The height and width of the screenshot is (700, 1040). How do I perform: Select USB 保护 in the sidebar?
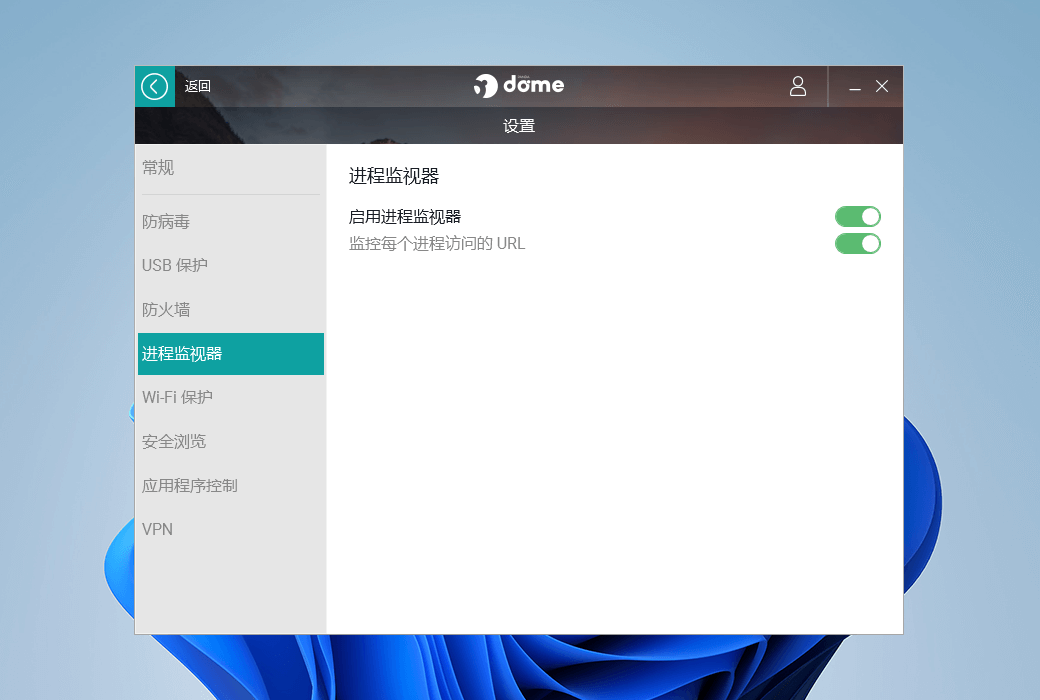click(x=175, y=266)
